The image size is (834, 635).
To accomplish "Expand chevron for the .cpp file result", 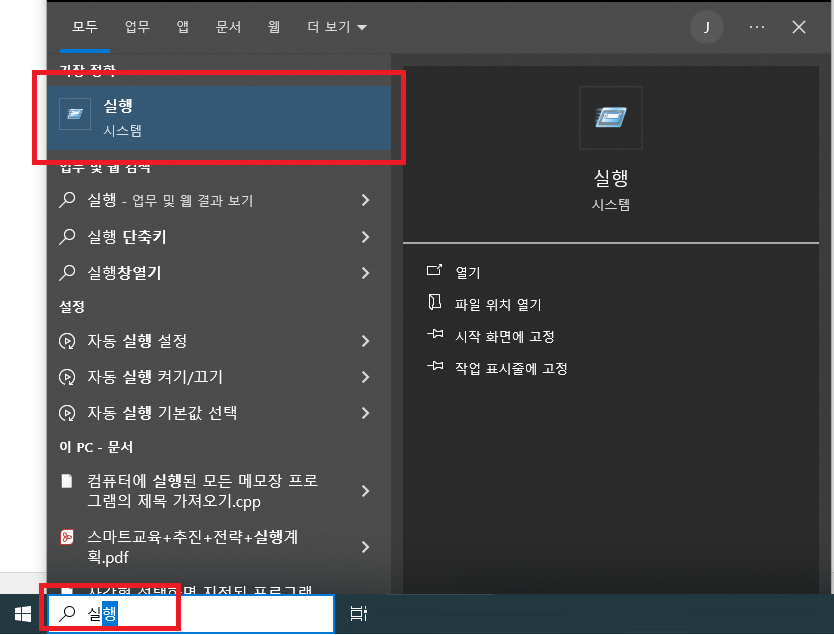I will 365,491.
